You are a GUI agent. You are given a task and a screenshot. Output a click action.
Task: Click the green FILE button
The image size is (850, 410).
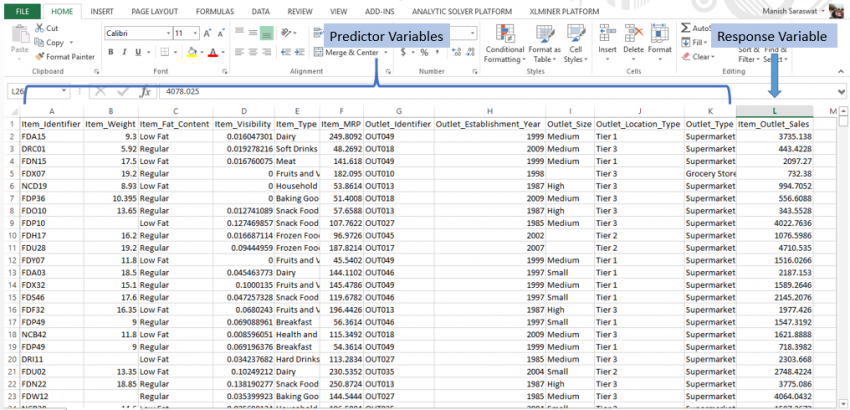pos(21,10)
